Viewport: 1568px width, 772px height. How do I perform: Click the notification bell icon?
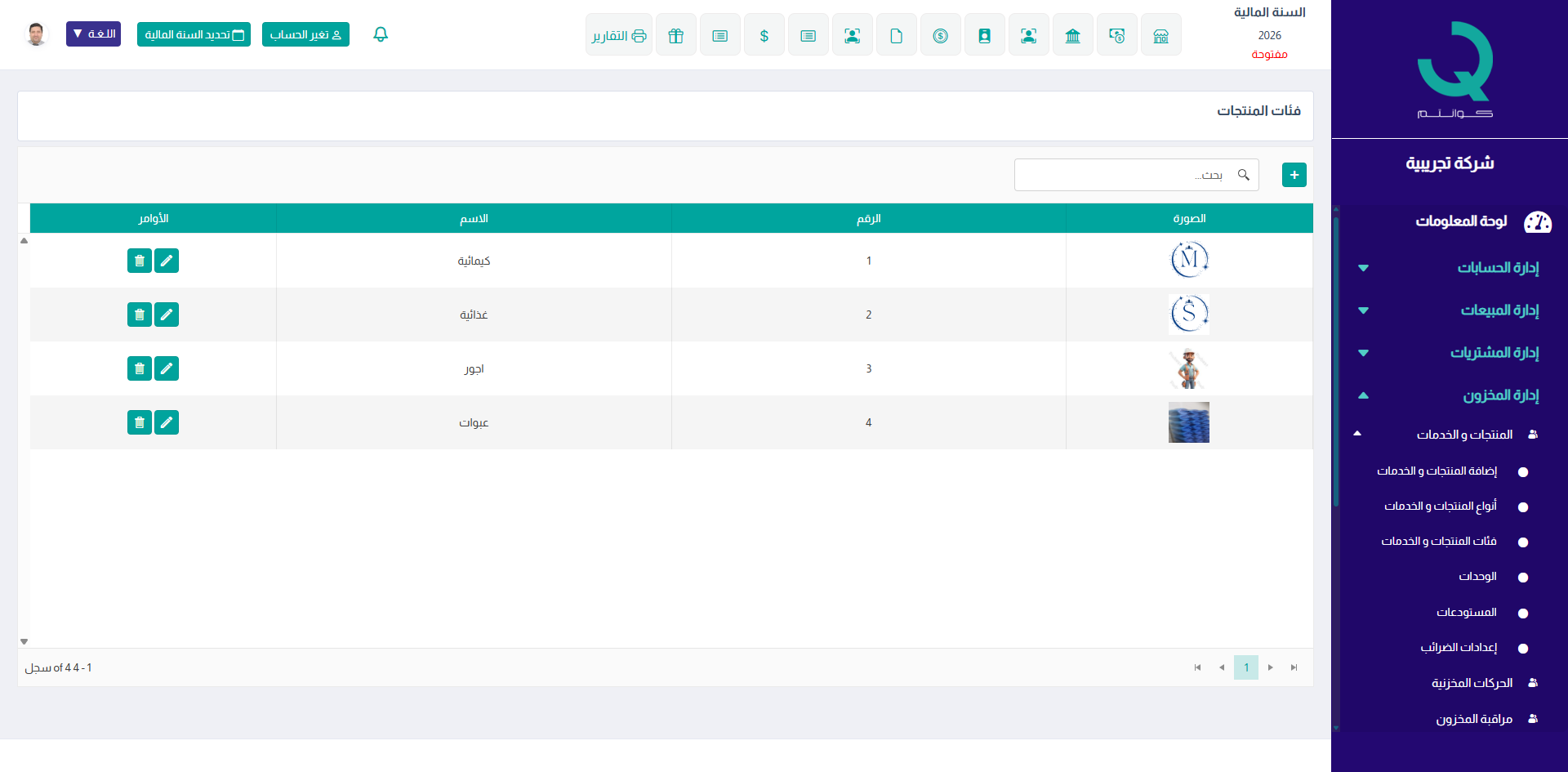(381, 34)
